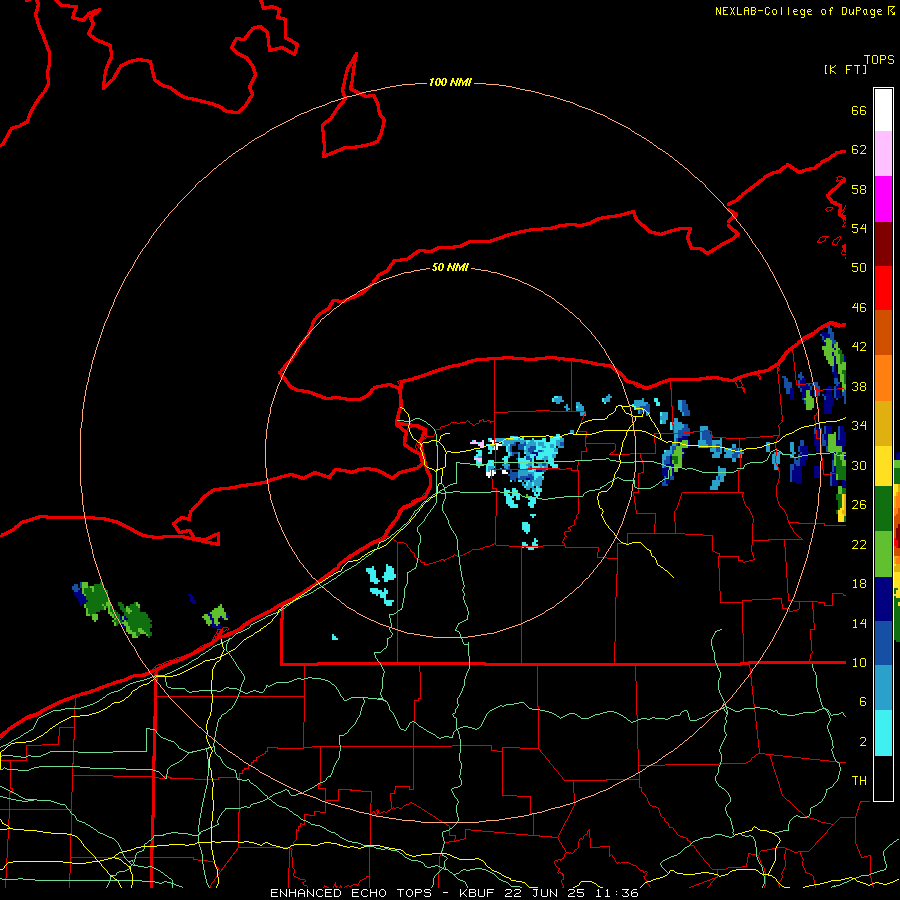Screen dimensions: 900x900
Task: Pick the cyan swatch in the legend
Action: coord(883,733)
